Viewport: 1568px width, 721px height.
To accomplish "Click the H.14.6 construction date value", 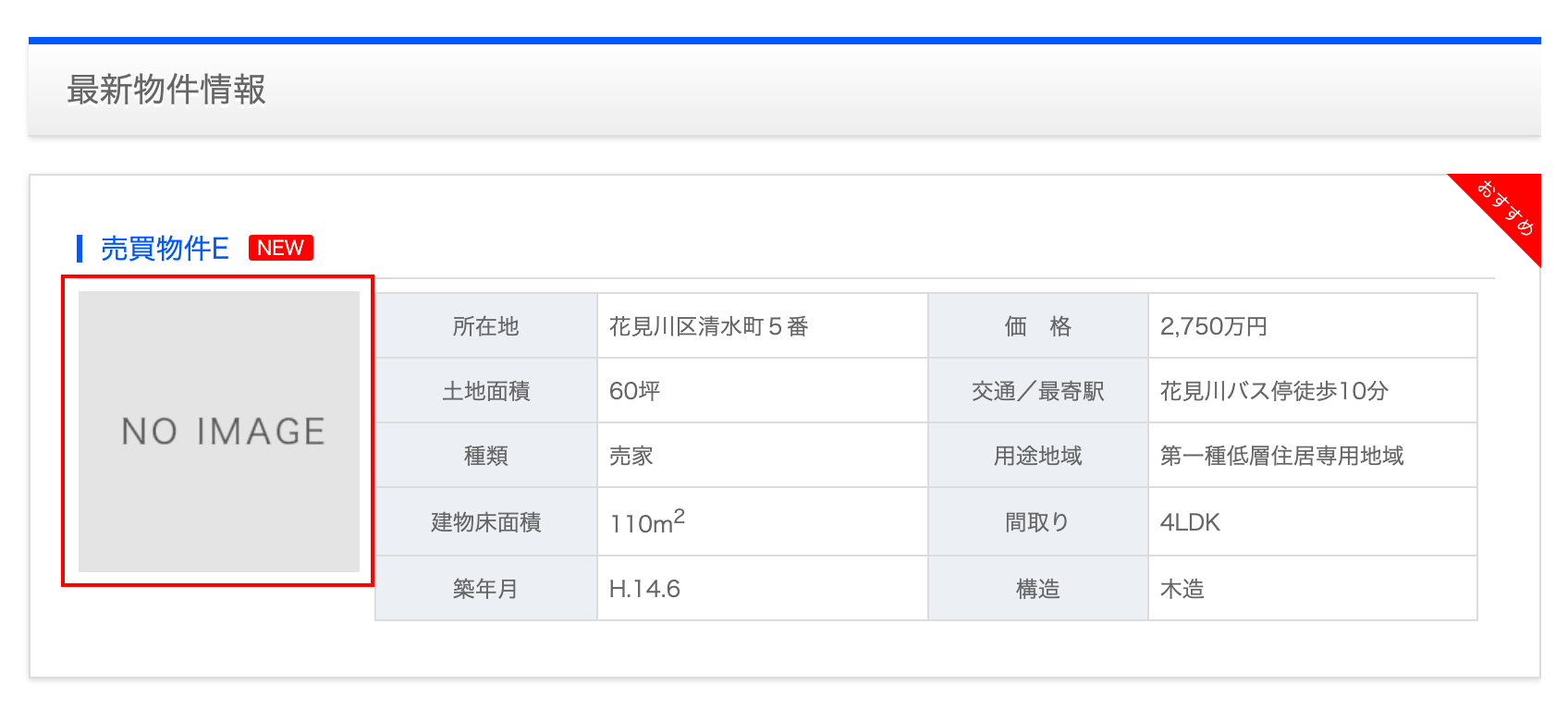I will click(644, 589).
